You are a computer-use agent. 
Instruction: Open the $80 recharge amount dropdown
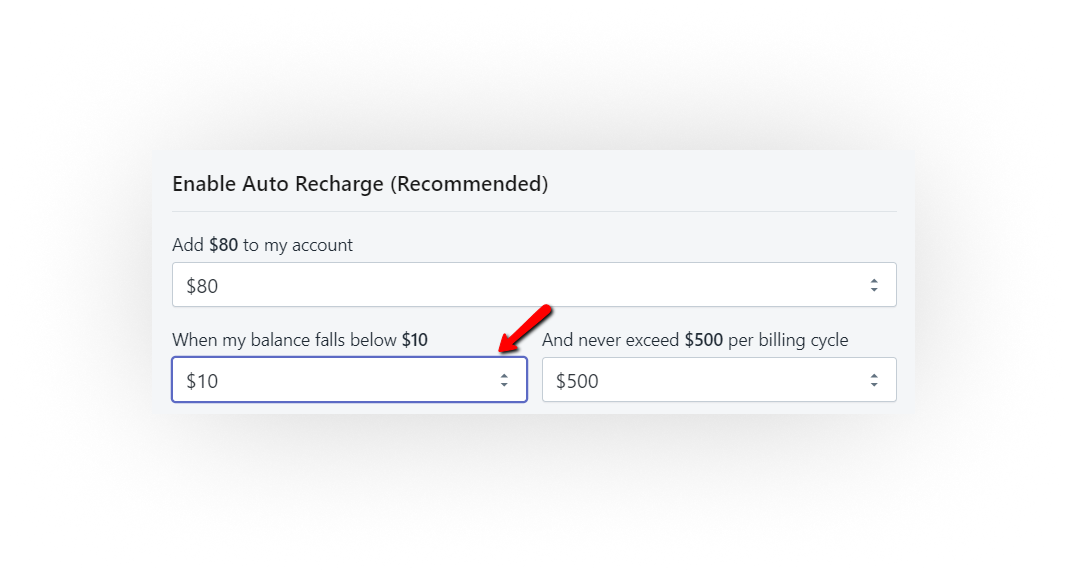(533, 285)
